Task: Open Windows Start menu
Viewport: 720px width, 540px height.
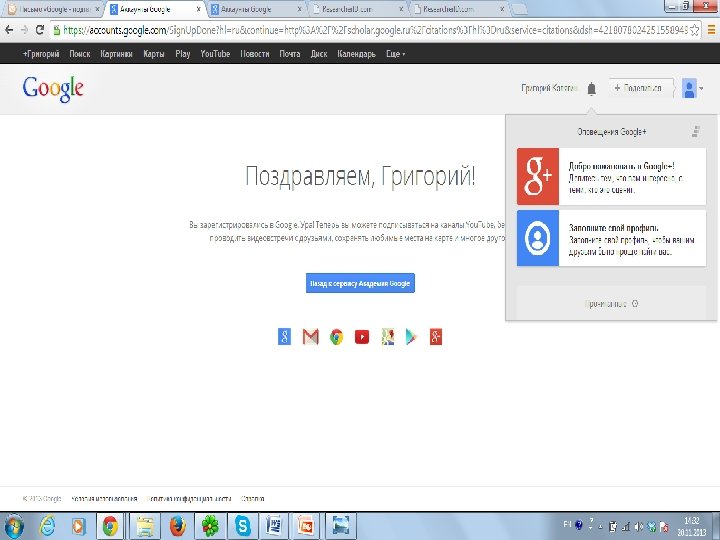Action: click(14, 526)
